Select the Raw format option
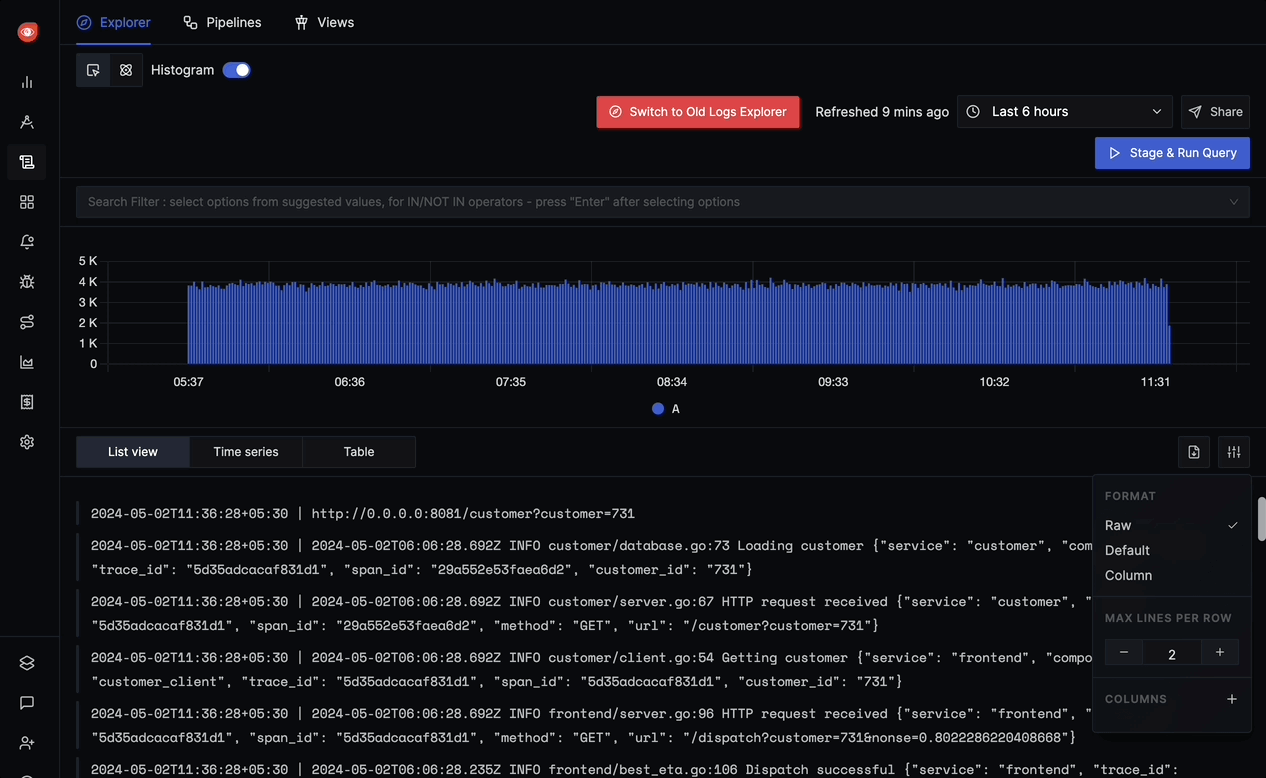This screenshot has height=778, width=1266. (x=1171, y=525)
